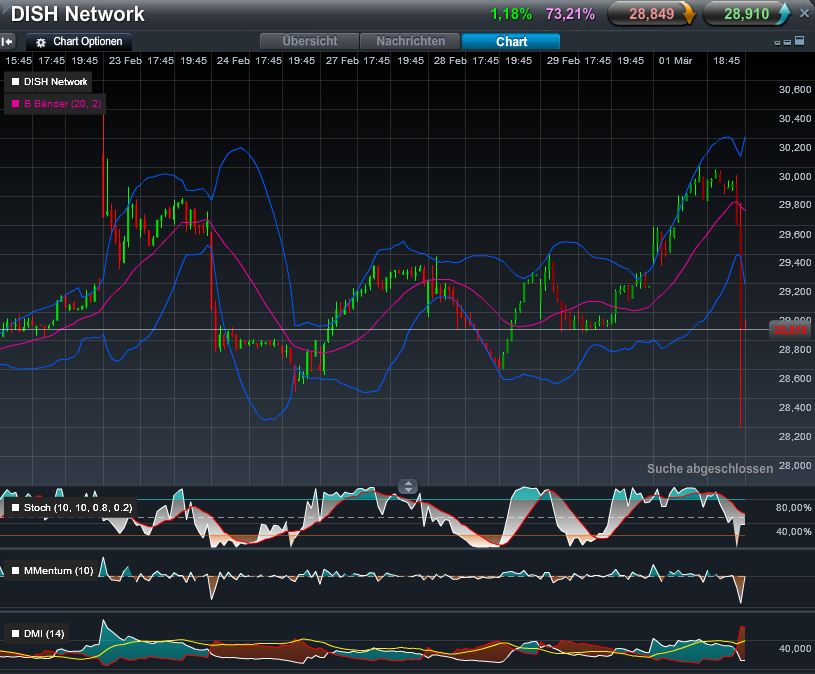Open the Chart Optionen menu
815x674 pixels.
78,42
